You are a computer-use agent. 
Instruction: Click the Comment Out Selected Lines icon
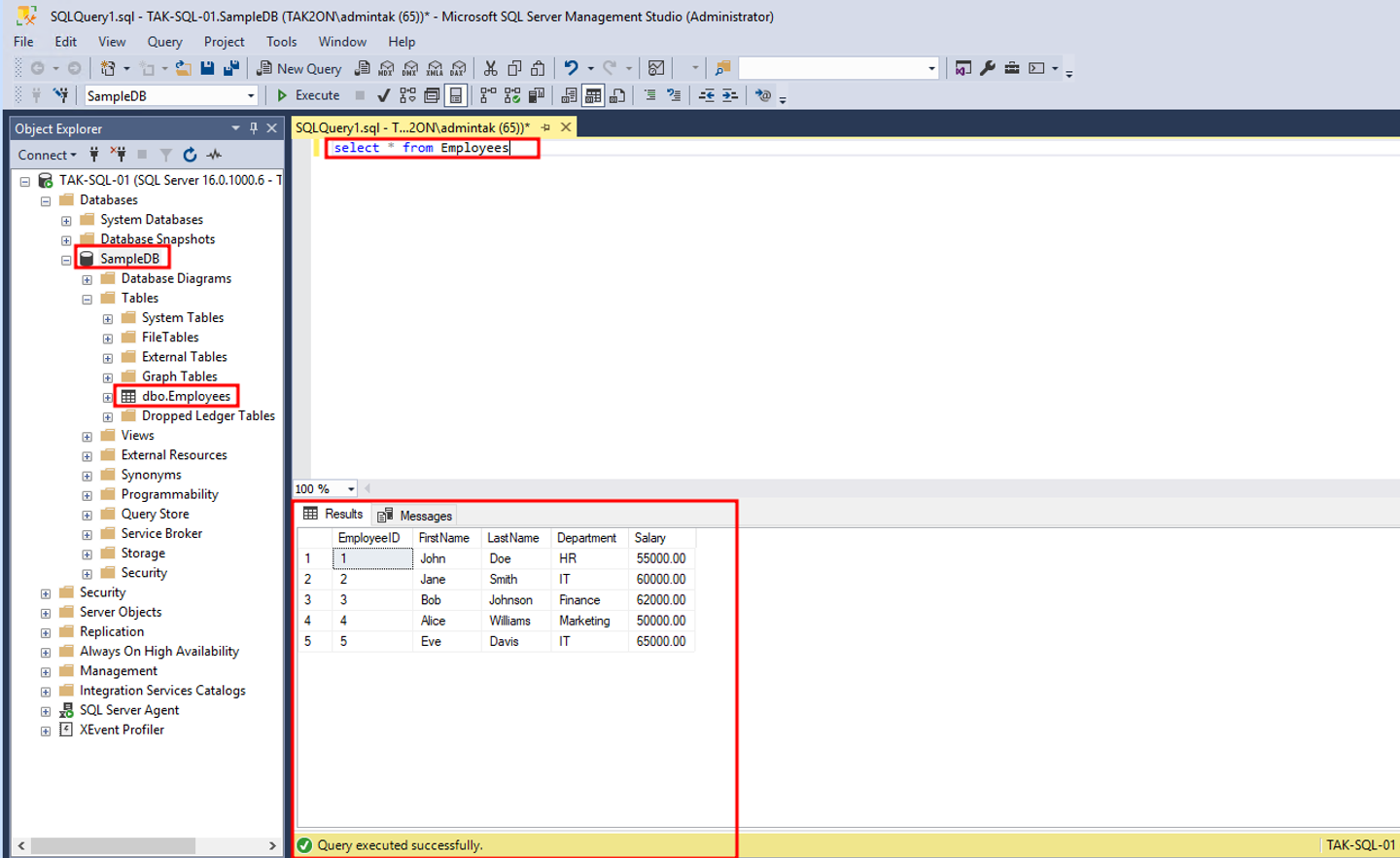click(x=649, y=95)
